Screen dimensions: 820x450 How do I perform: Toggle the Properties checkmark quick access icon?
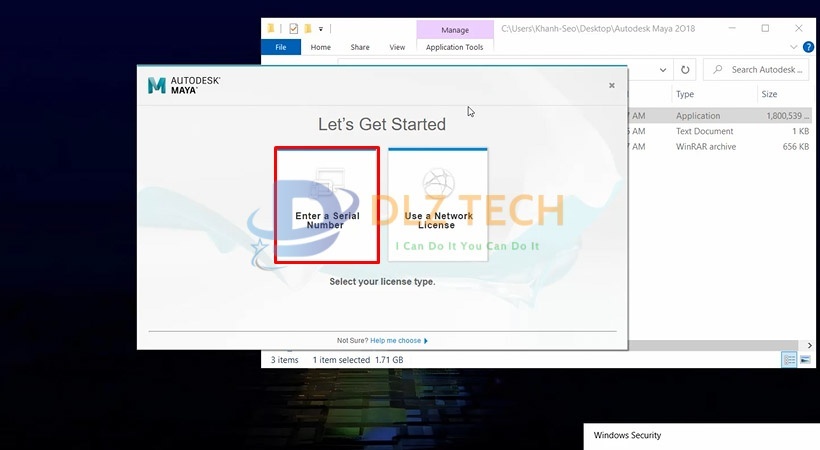pyautogui.click(x=293, y=29)
